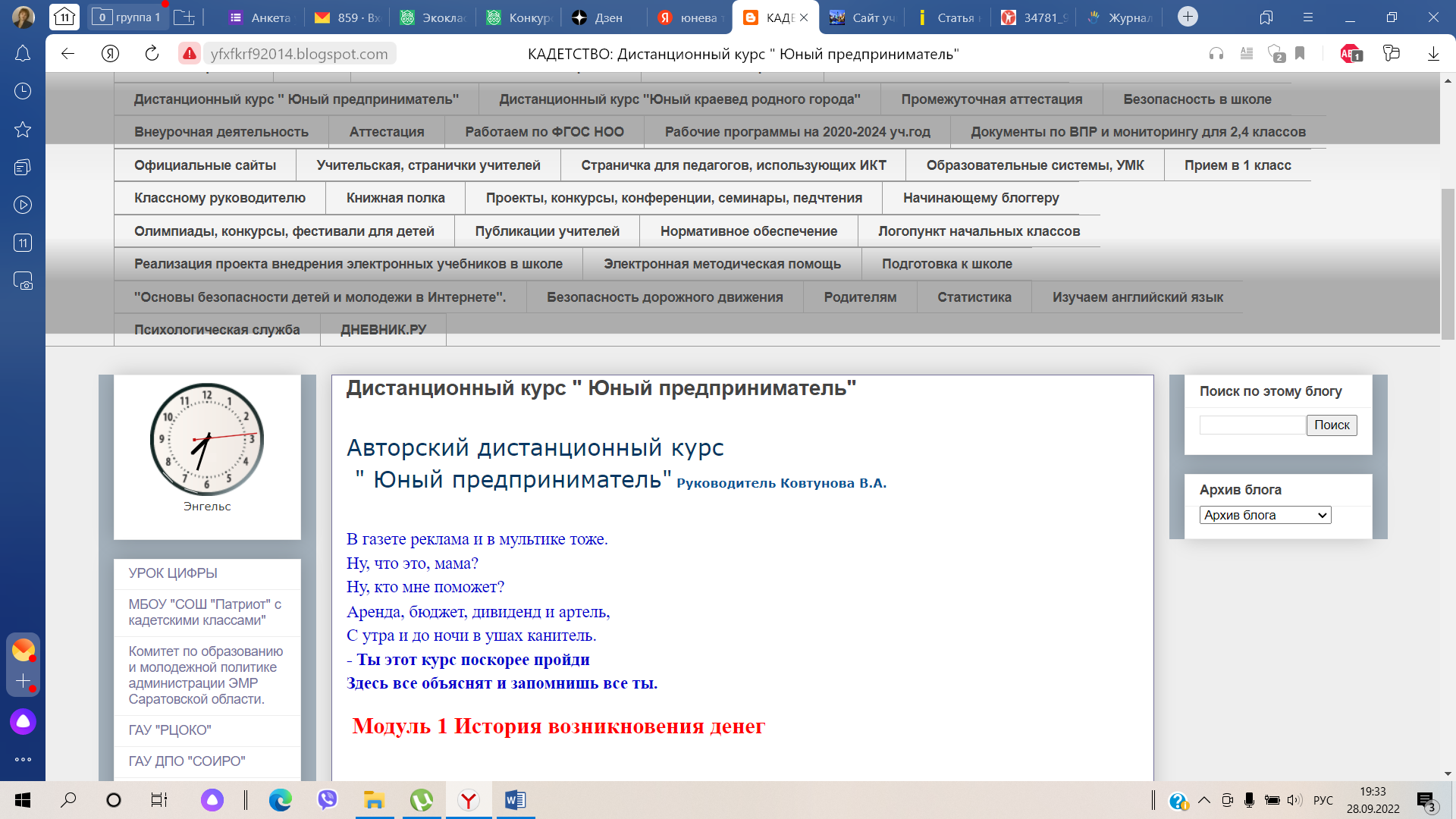1456x819 pixels.
Task: Open Word from the Windows taskbar
Action: click(x=515, y=800)
